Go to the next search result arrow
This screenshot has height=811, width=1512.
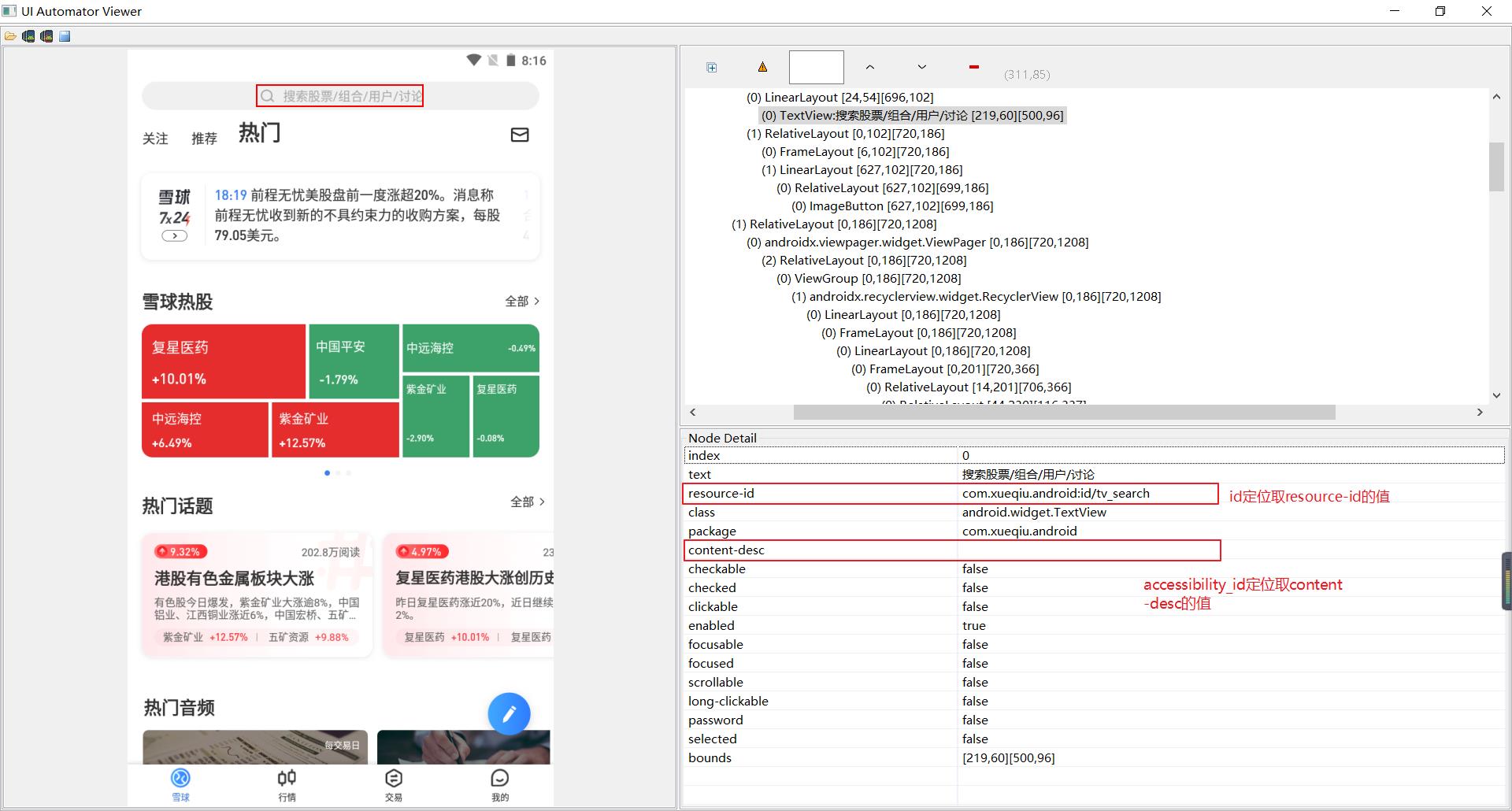pos(922,67)
